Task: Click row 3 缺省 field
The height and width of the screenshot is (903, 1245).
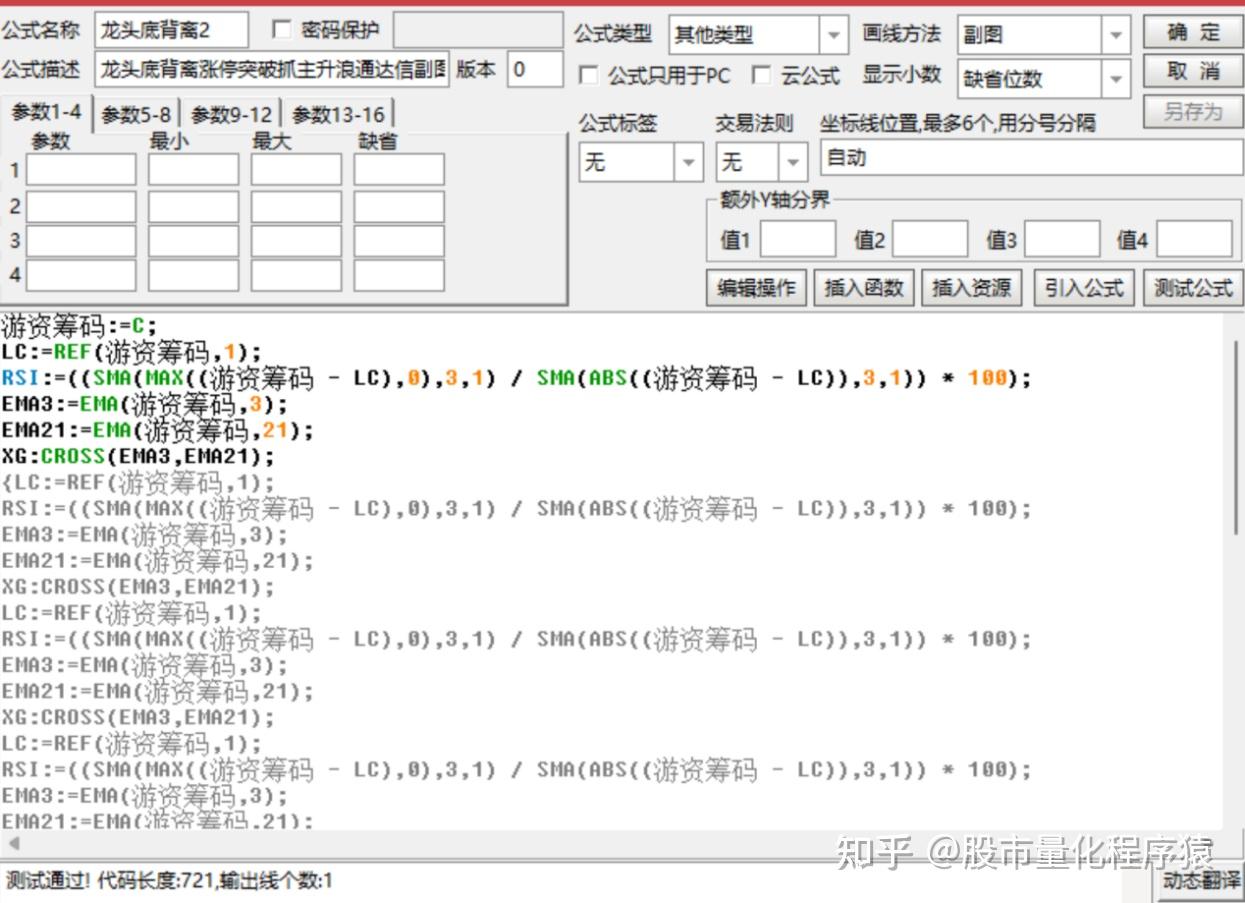Action: (399, 241)
